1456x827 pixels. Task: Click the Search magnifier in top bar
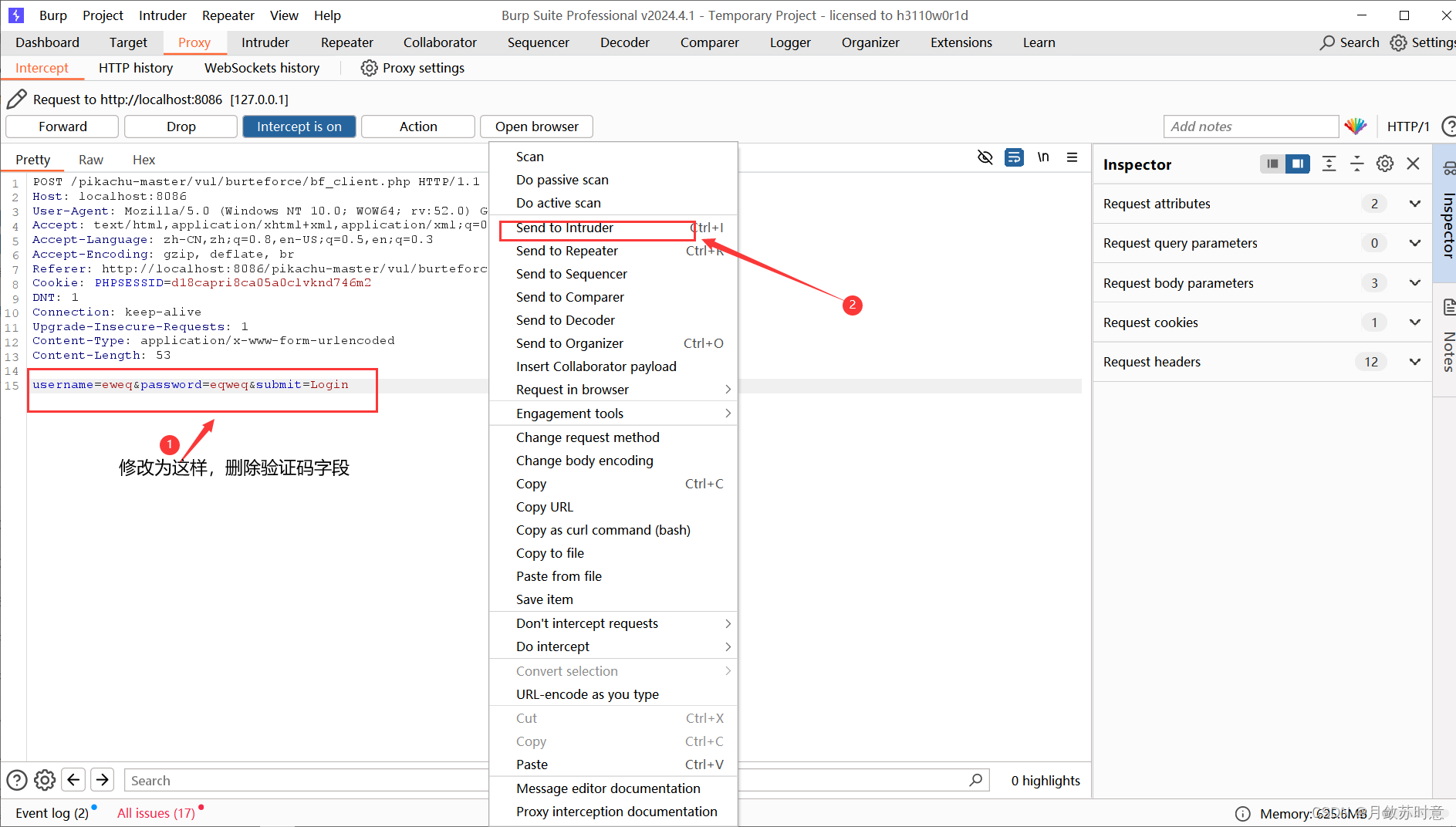(1327, 42)
